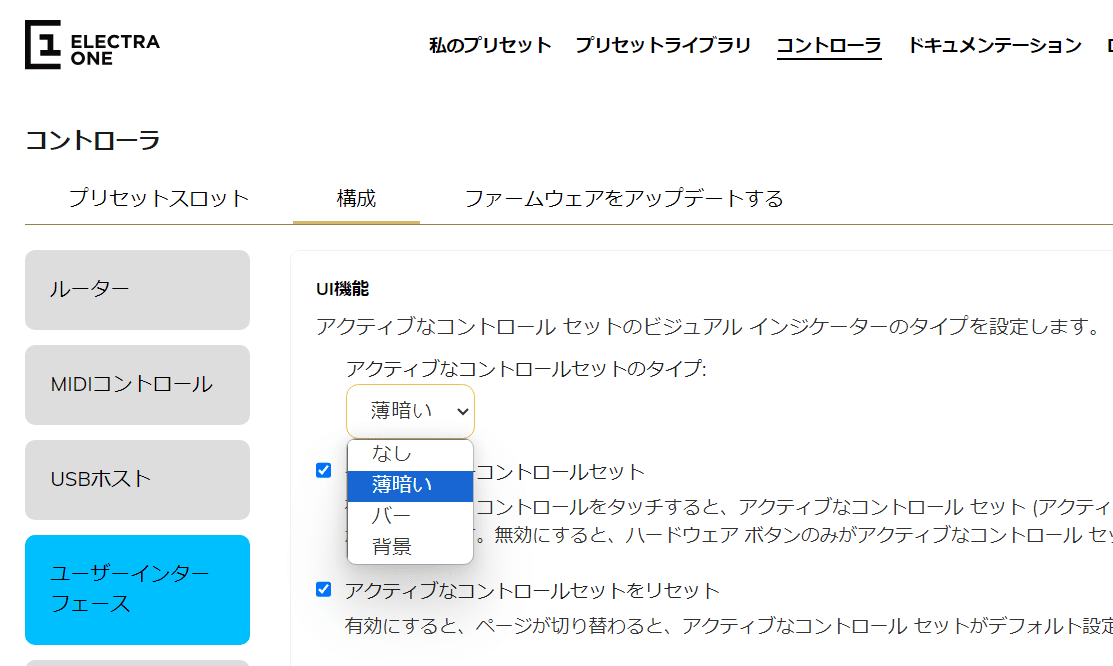Navigate to プリセットライブラリ
This screenshot has height=666, width=1113.
point(664,45)
